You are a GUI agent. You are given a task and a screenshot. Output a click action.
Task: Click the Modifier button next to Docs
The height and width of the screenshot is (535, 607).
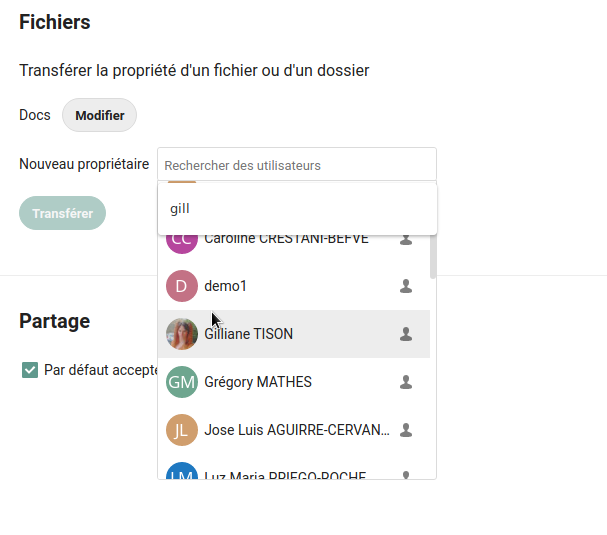(x=99, y=115)
